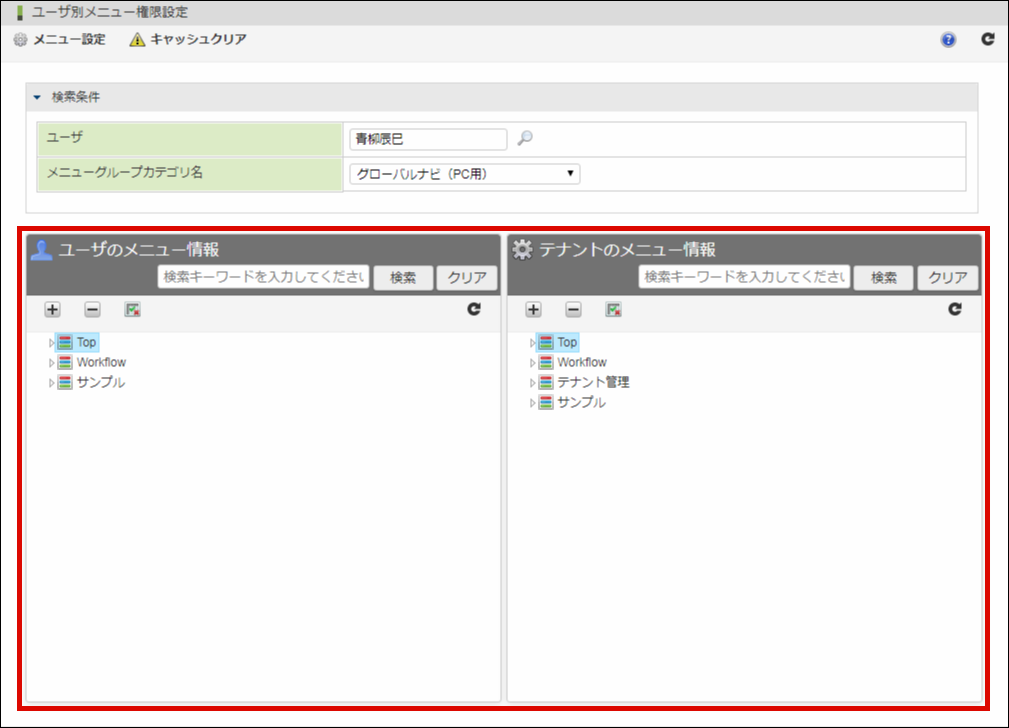Expand テナント管理 node in tenant tree

pyautogui.click(x=532, y=383)
